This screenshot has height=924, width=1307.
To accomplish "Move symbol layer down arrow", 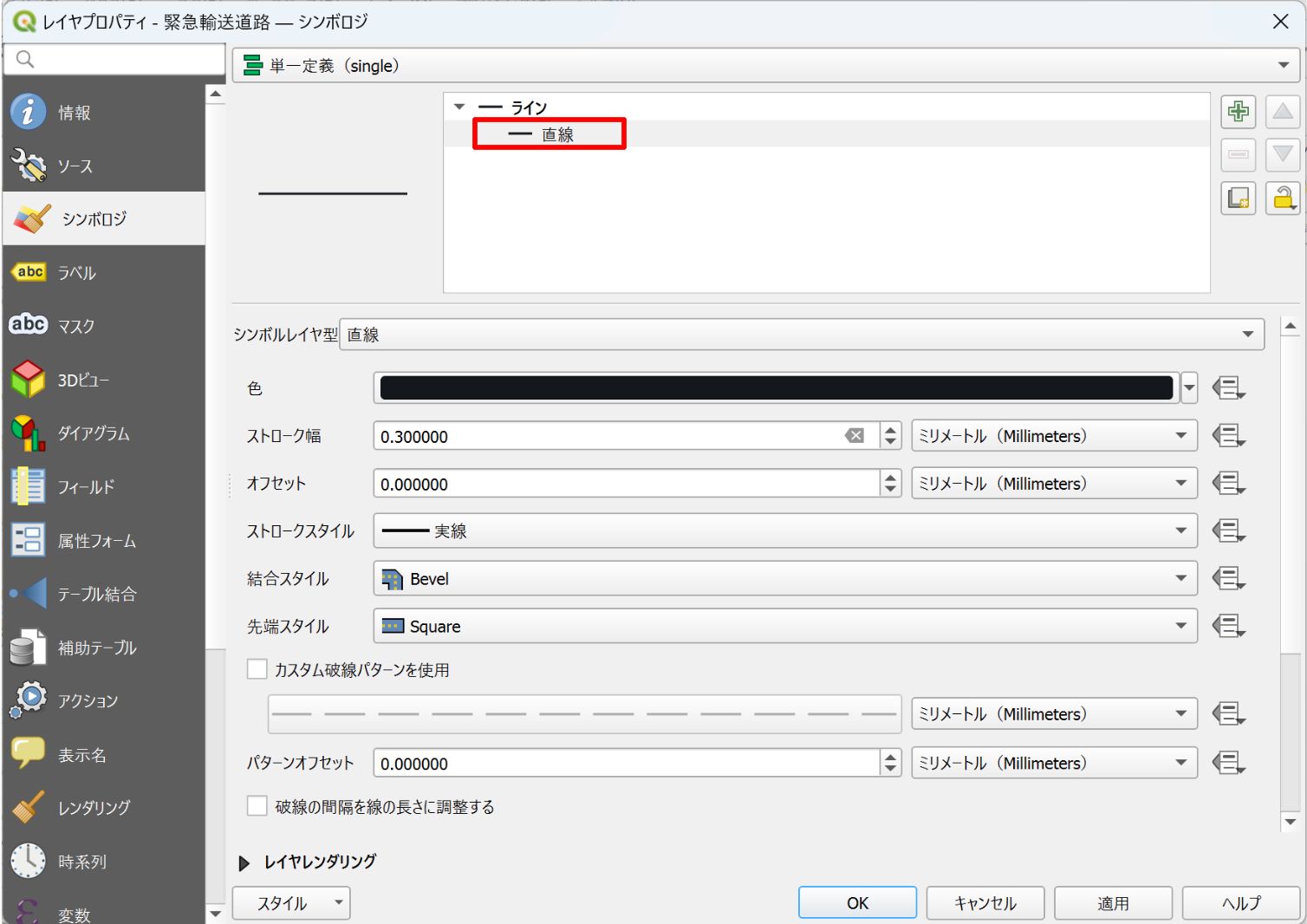I will tap(1283, 154).
